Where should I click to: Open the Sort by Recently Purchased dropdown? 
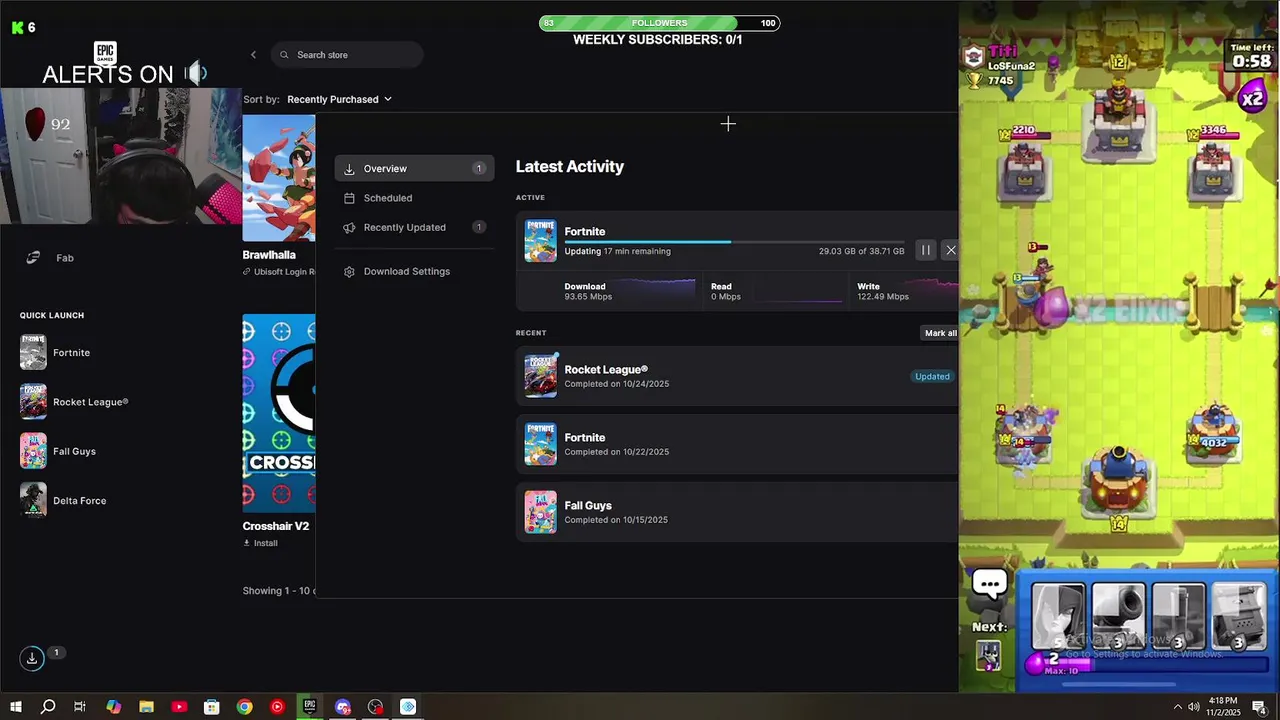point(339,99)
